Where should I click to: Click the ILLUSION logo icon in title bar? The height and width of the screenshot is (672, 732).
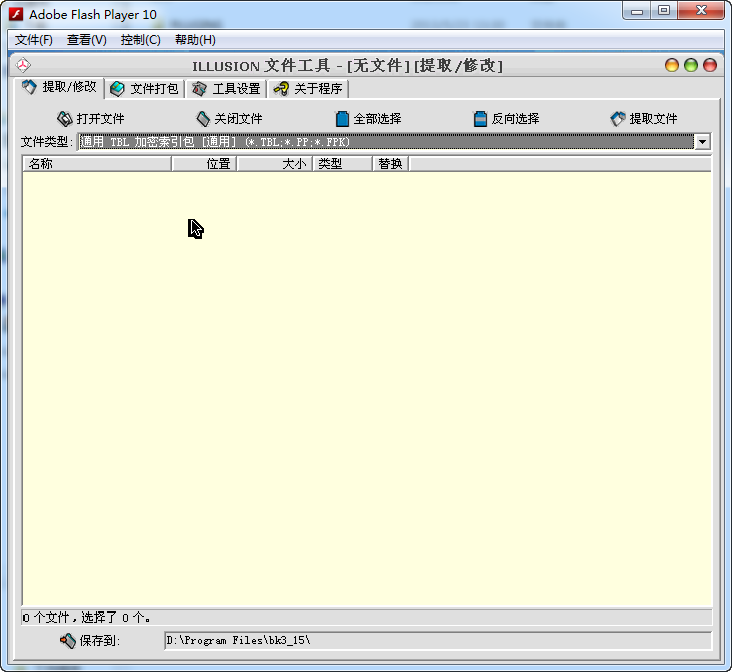pyautogui.click(x=23, y=65)
